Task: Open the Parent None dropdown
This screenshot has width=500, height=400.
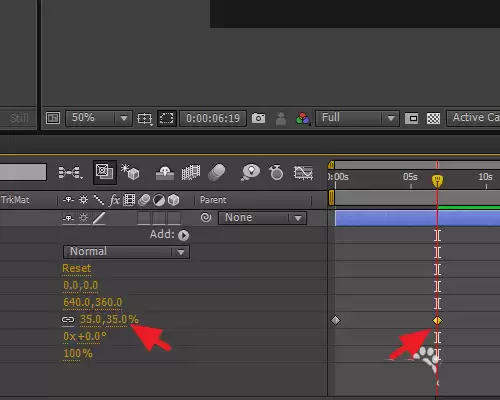Action: click(262, 218)
